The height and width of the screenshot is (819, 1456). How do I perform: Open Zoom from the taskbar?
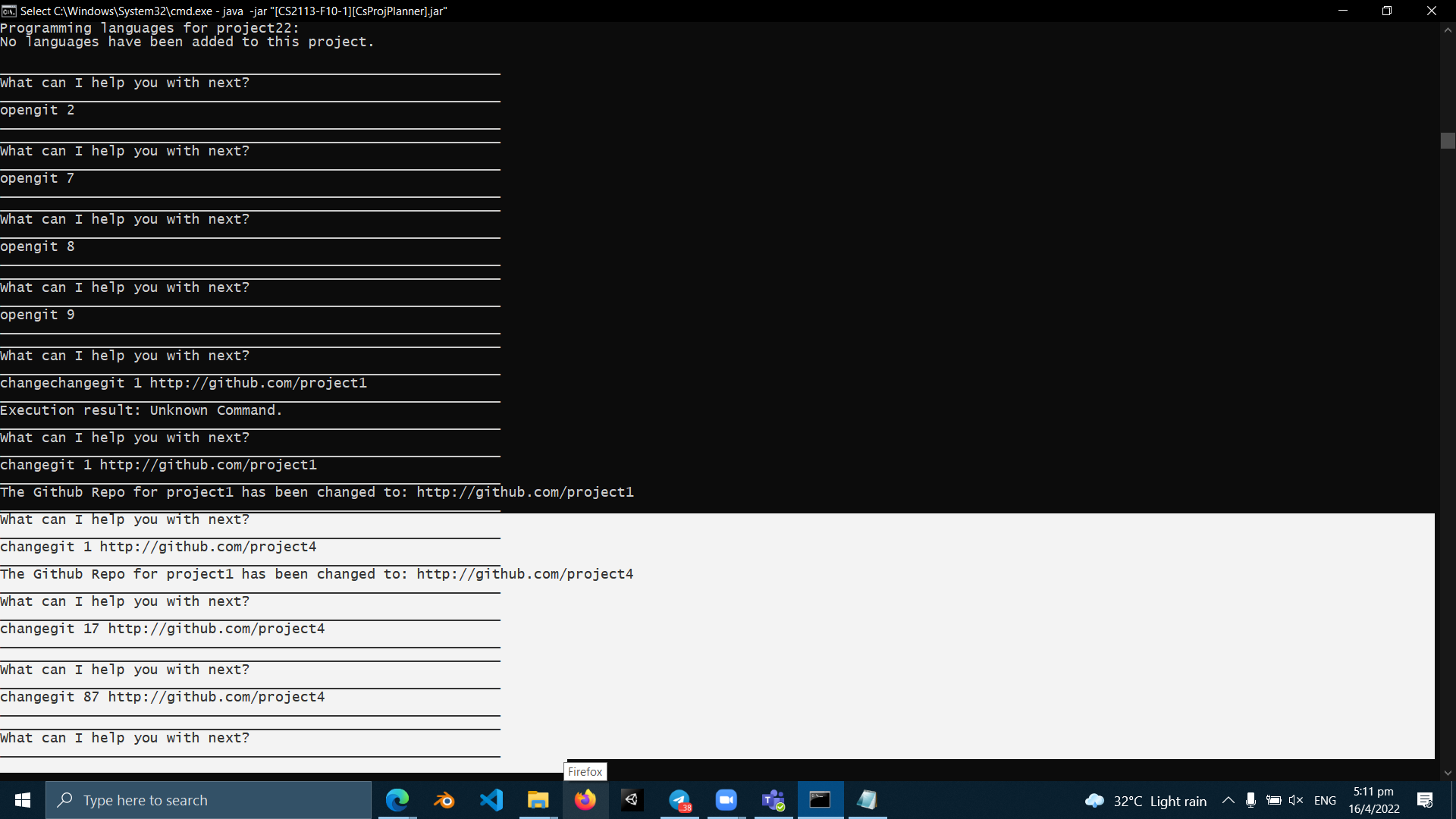click(x=726, y=800)
